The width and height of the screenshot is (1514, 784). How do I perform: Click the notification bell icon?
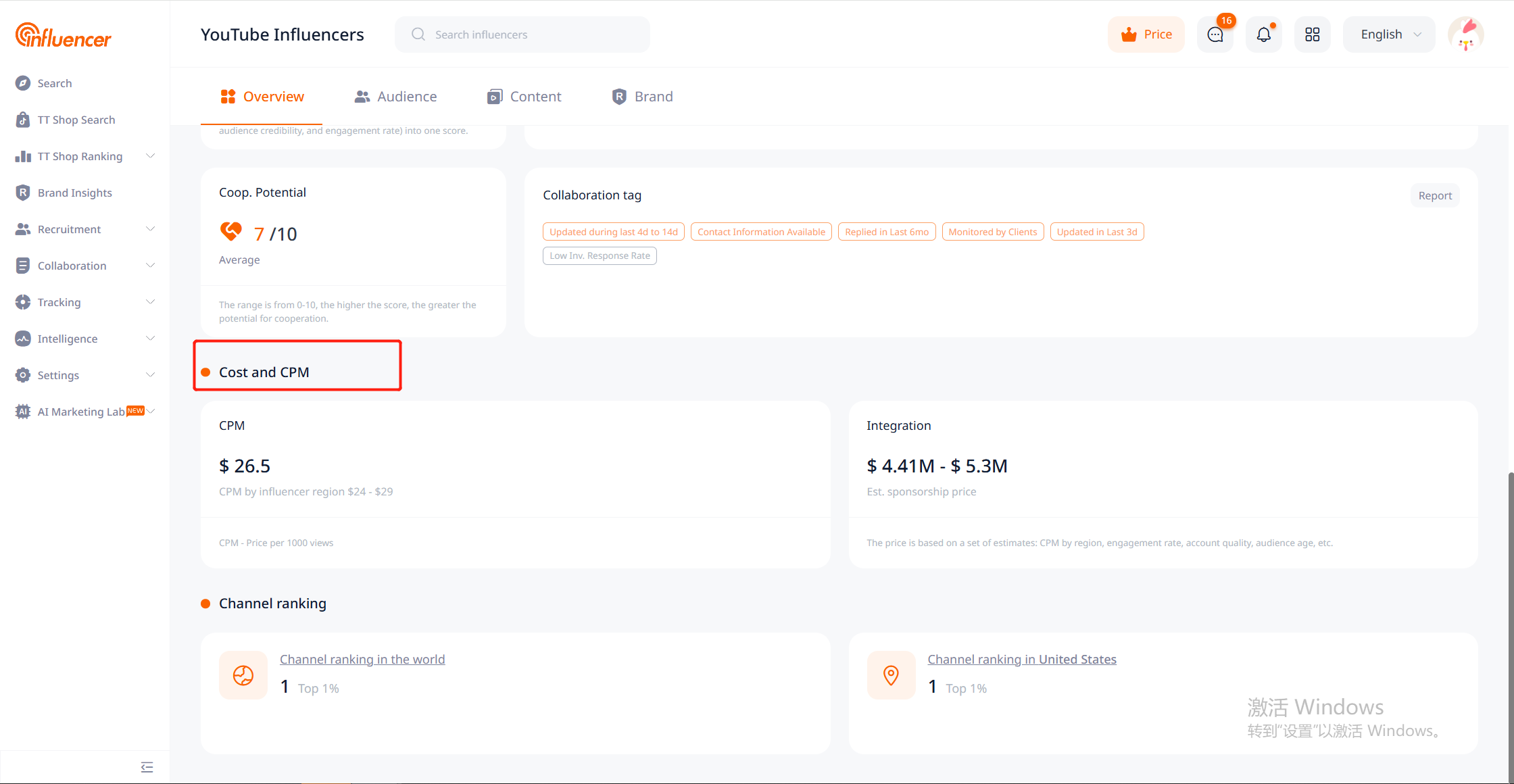coord(1263,34)
